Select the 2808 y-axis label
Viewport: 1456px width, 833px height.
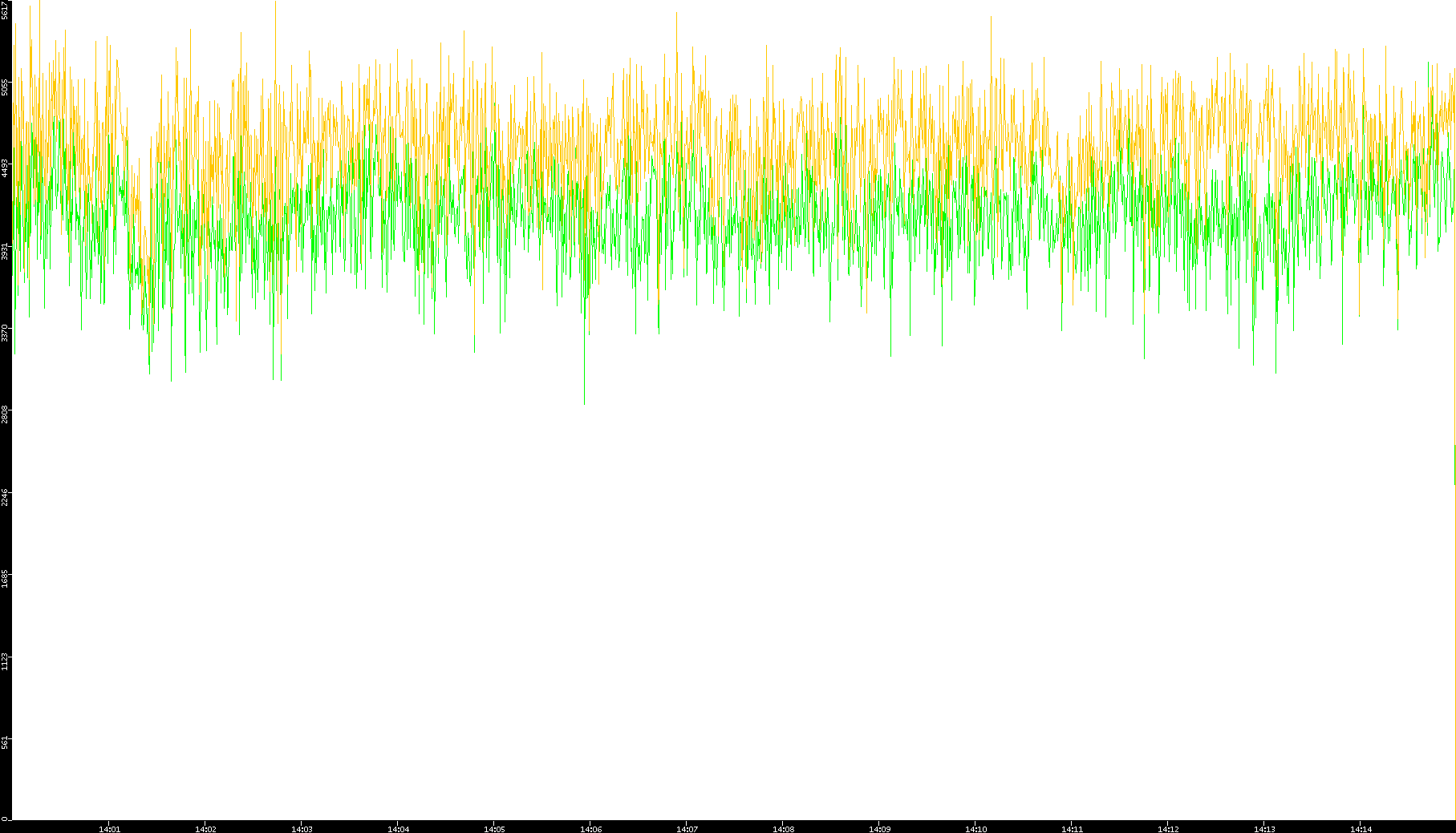6,414
